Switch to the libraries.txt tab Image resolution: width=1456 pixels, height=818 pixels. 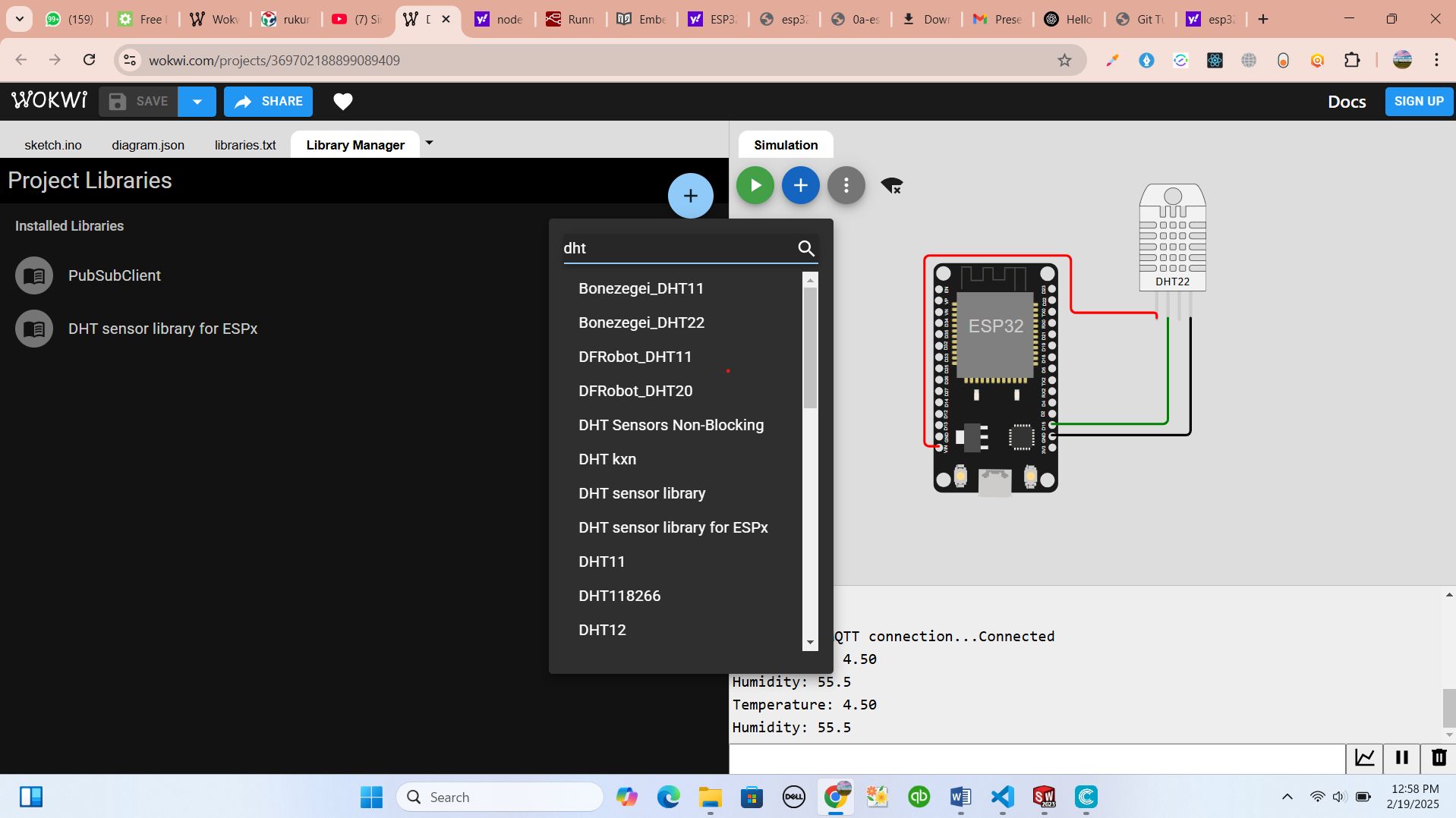(245, 145)
